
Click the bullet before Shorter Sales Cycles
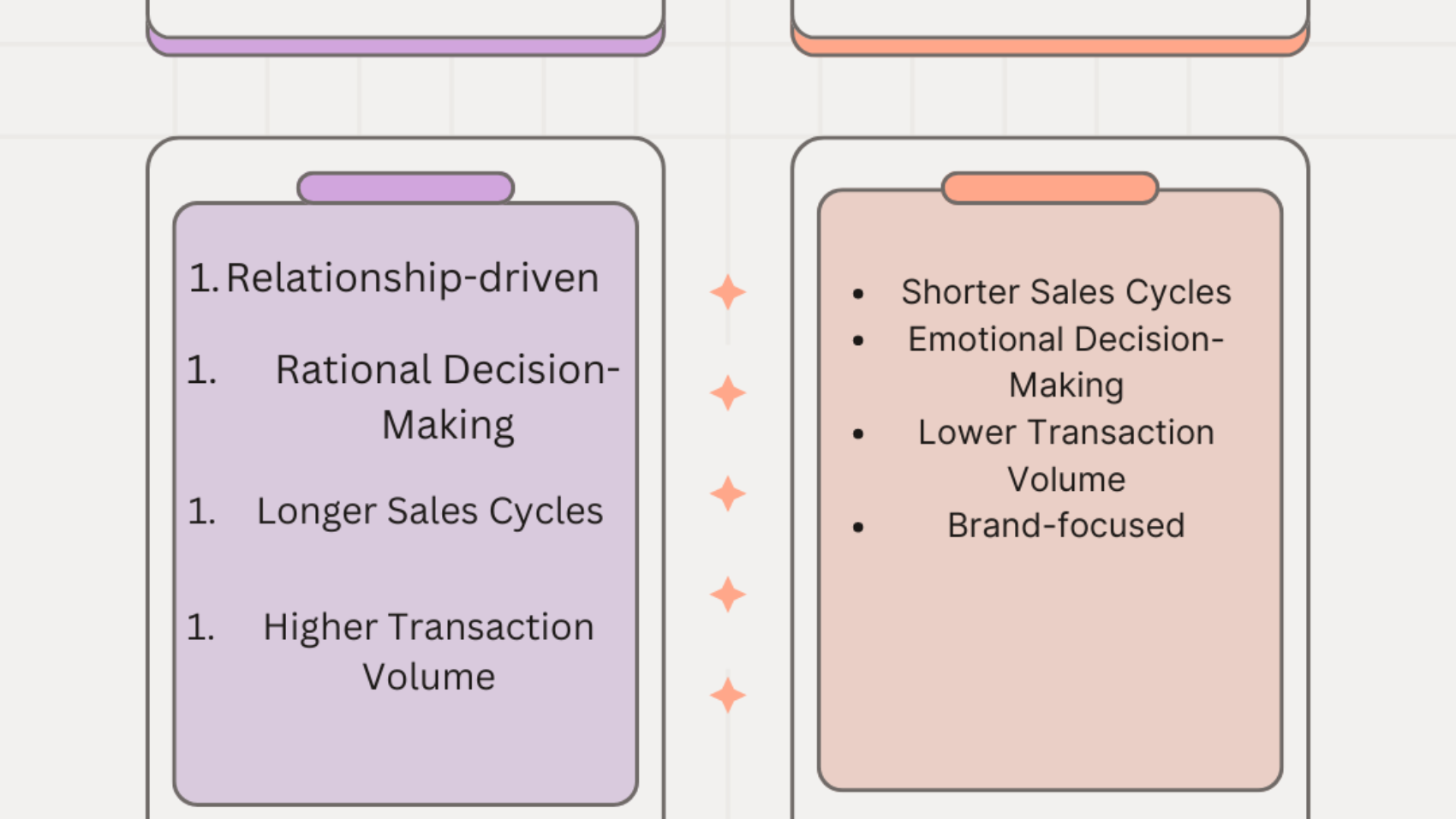click(x=858, y=294)
